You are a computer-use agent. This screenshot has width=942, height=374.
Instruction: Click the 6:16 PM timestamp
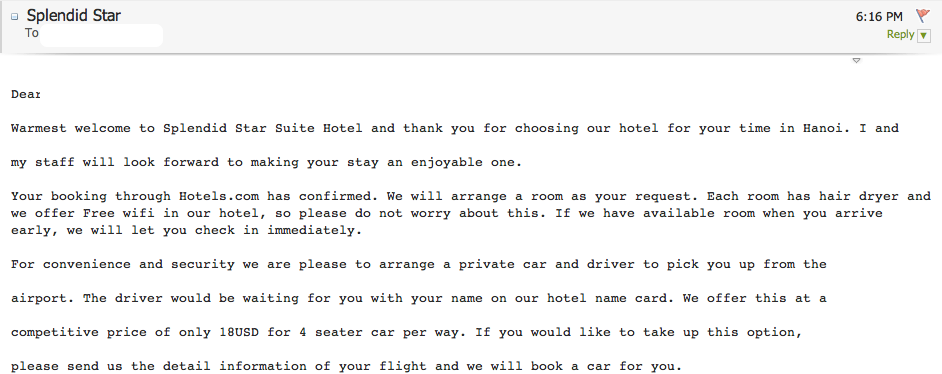click(x=879, y=17)
